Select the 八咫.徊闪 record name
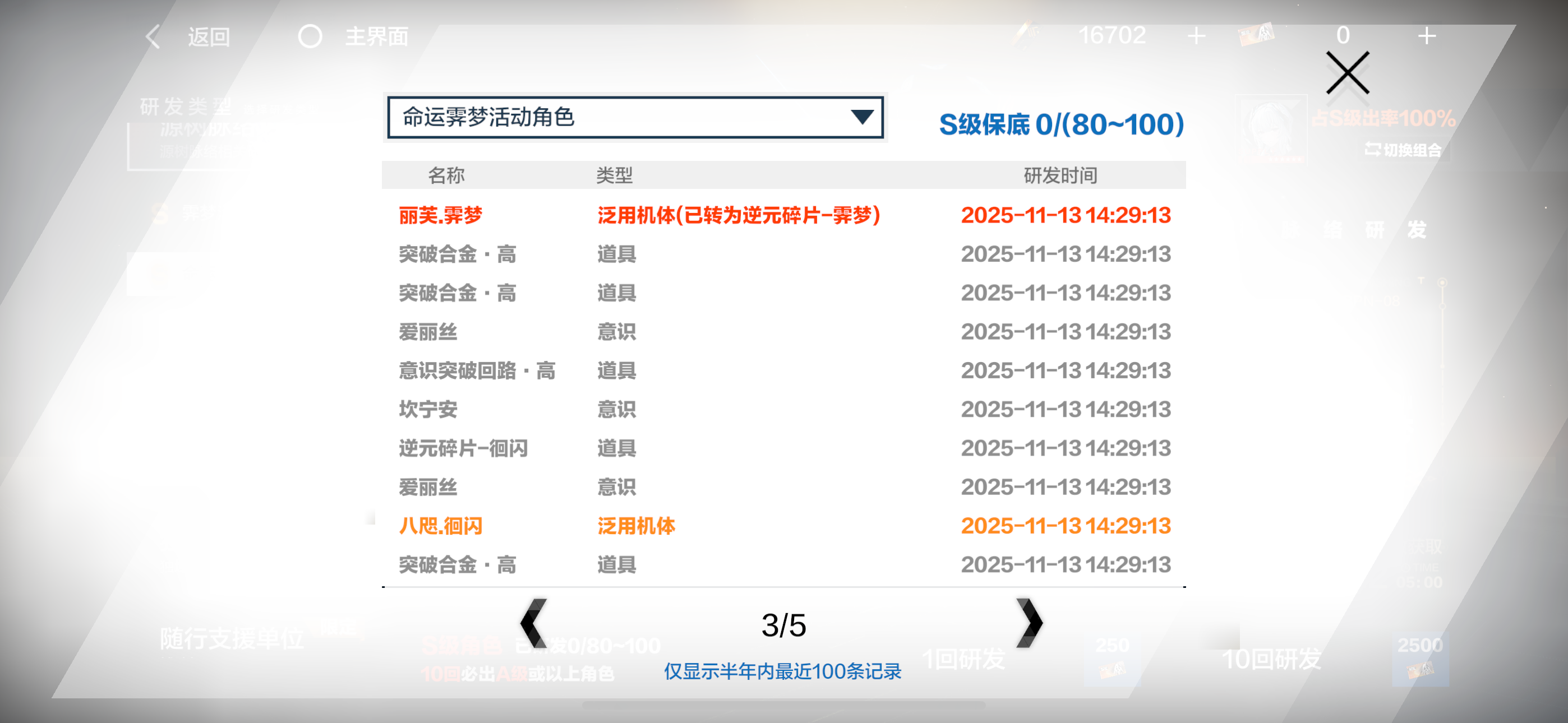 tap(441, 526)
